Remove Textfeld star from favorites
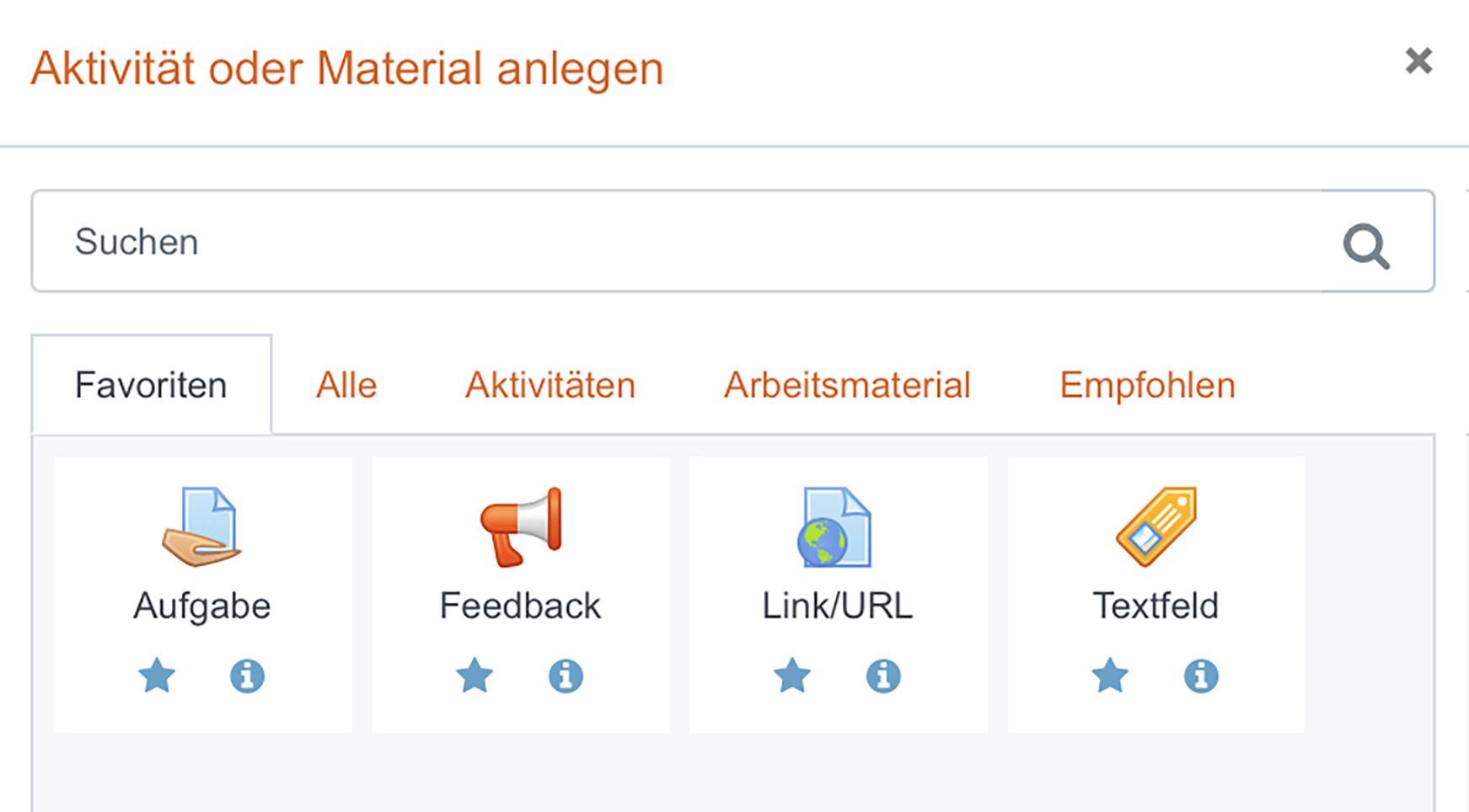Screen dimensions: 1469x812 1110,676
